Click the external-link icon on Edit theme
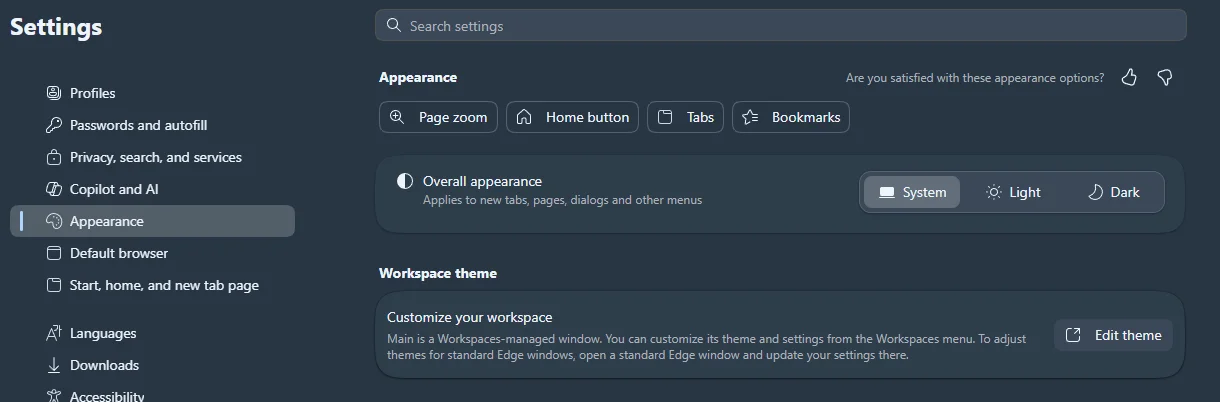This screenshot has width=1220, height=402. [x=1073, y=335]
